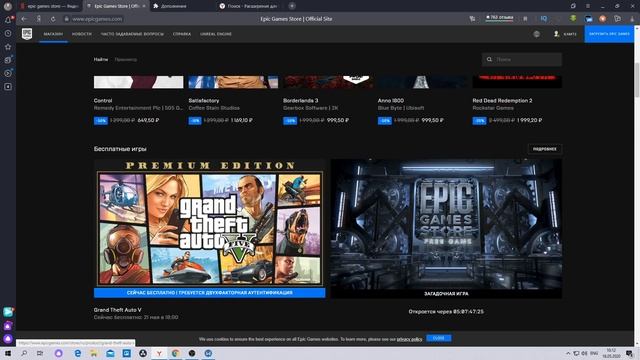Open bookmarks star icon in the sidebar
Image resolution: width=640 pixels, height=360 pixels.
click(8, 47)
